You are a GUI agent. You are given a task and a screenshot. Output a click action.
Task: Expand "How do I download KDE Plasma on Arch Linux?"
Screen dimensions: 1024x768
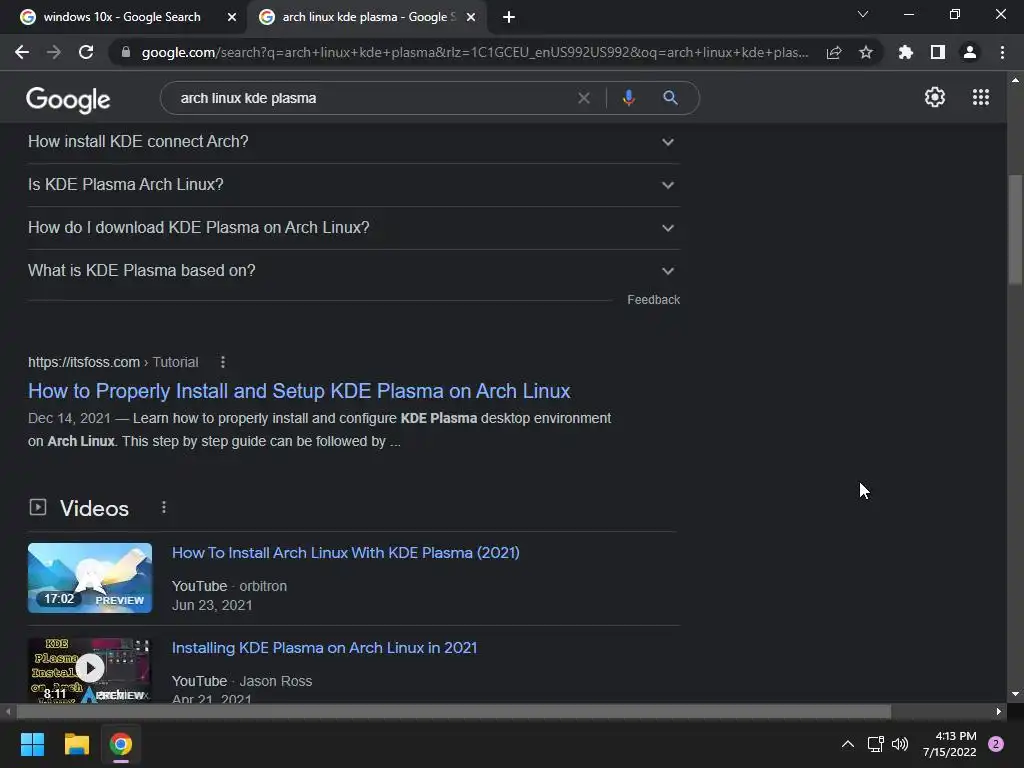353,228
